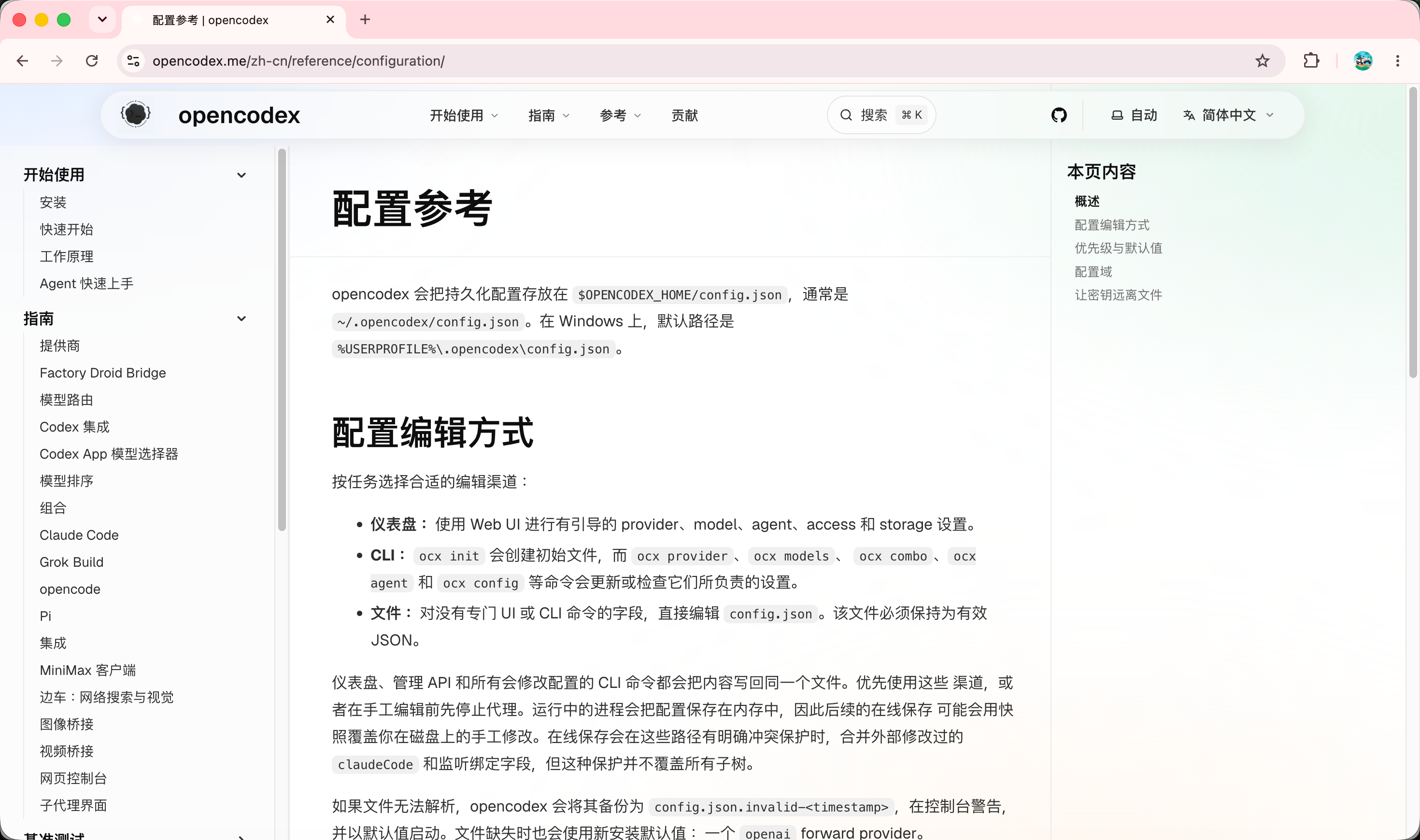Viewport: 1420px width, 840px height.
Task: Open Grok Build in the sidebar
Action: 71,562
